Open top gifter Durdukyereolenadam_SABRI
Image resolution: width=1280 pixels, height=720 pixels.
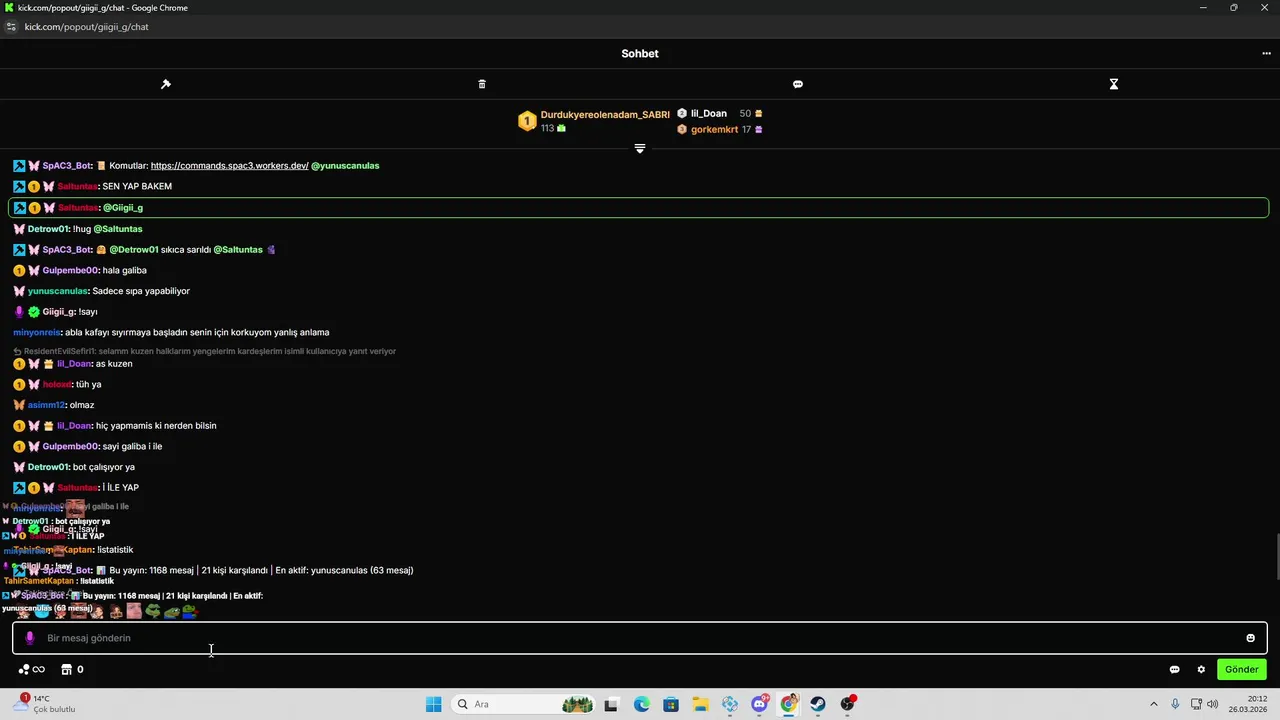tap(605, 115)
